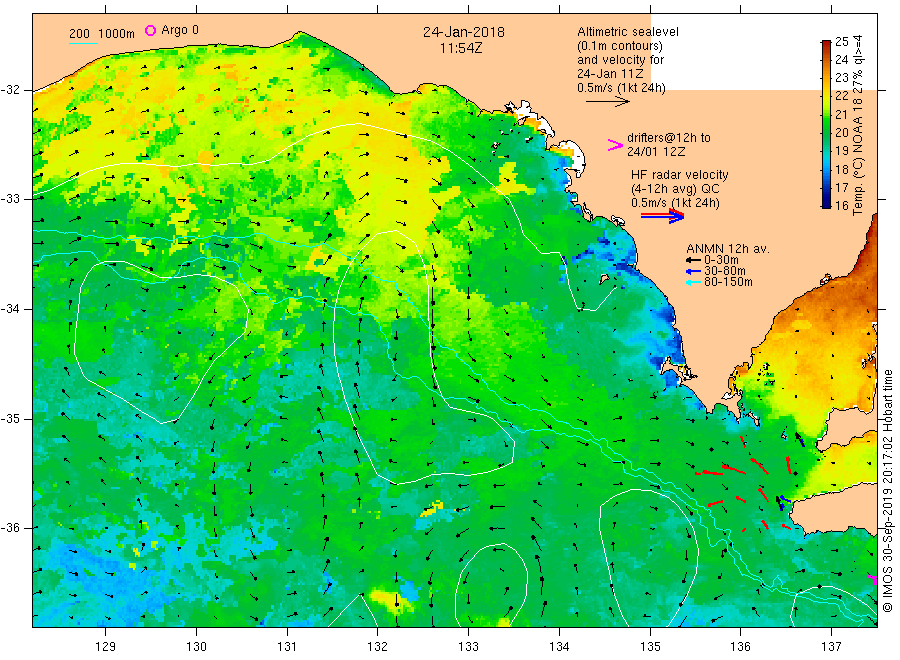Click the '0-30m' depth label
Image resolution: width=900 pixels, height=660 pixels.
click(721, 260)
